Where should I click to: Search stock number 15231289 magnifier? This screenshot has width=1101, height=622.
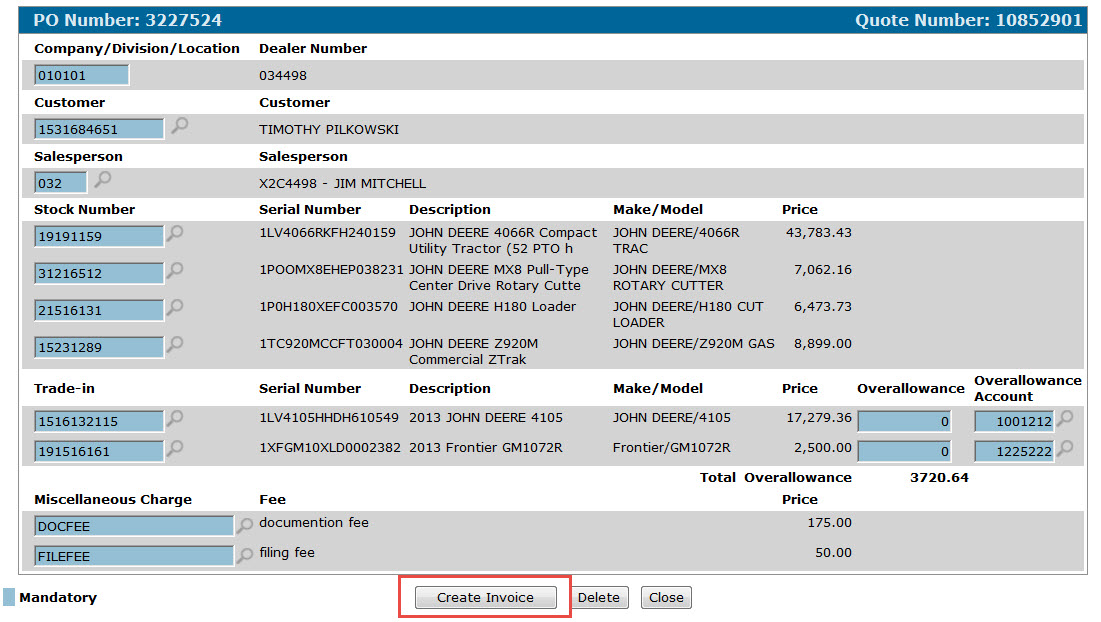tap(175, 344)
